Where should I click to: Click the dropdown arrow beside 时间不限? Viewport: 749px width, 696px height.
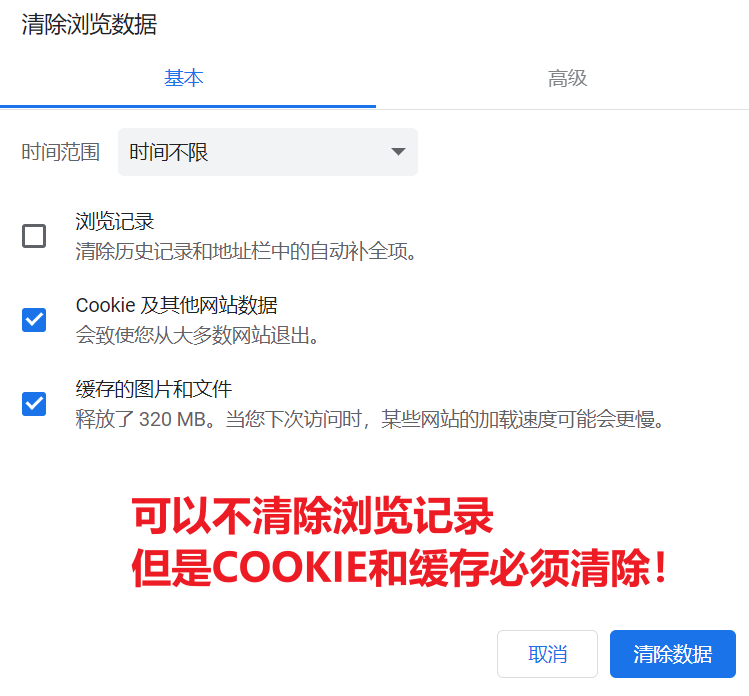coord(398,152)
